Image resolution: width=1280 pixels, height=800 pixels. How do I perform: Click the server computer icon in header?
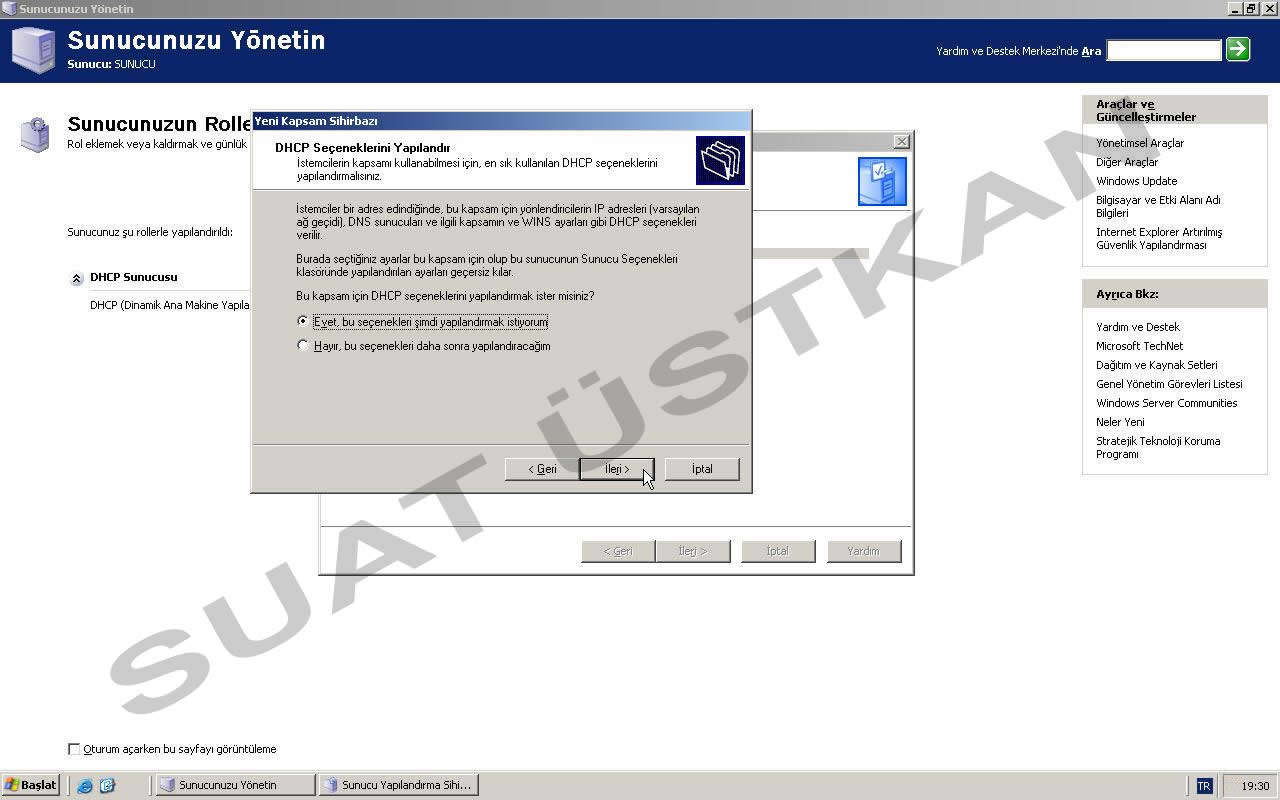(33, 50)
